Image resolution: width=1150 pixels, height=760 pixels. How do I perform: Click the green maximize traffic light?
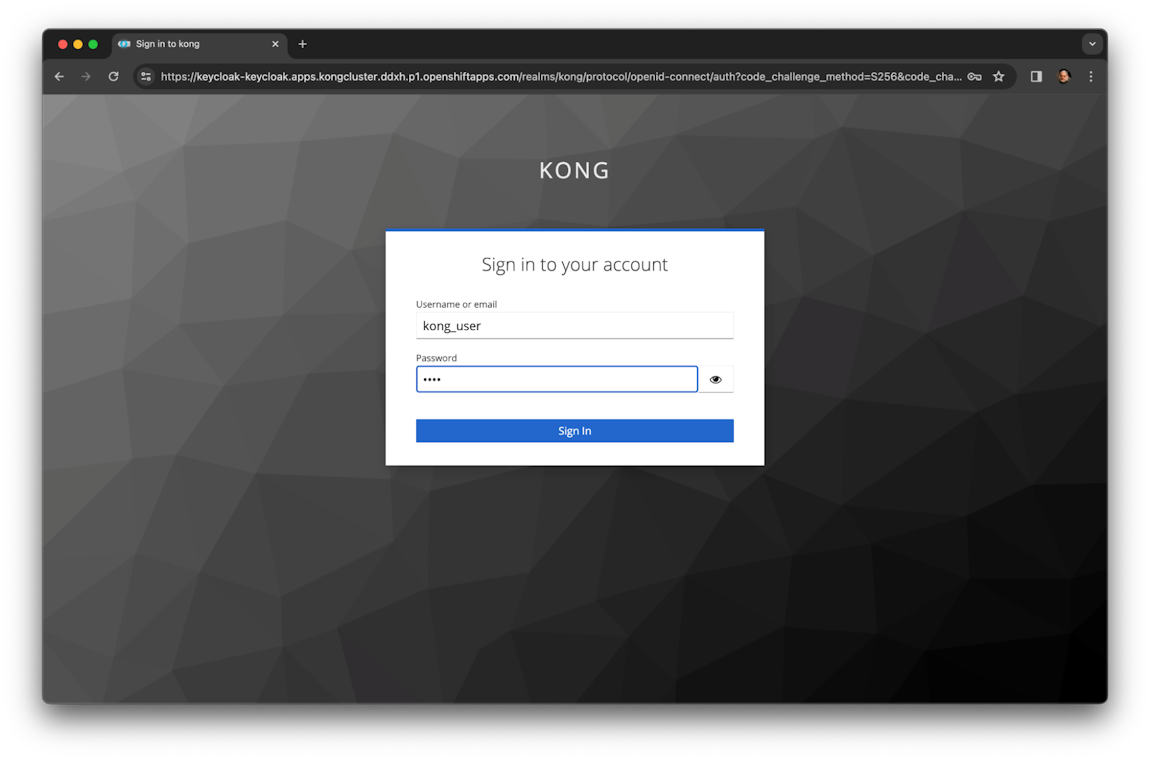(x=91, y=45)
